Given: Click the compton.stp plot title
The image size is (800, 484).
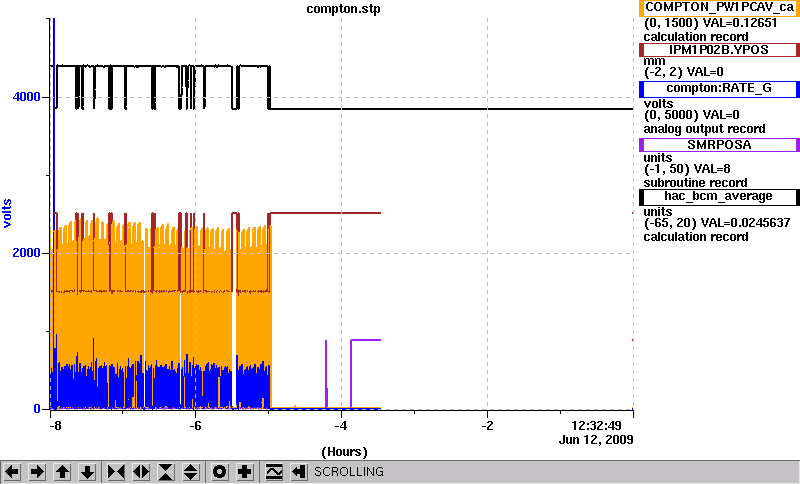Looking at the screenshot, I should point(343,9).
